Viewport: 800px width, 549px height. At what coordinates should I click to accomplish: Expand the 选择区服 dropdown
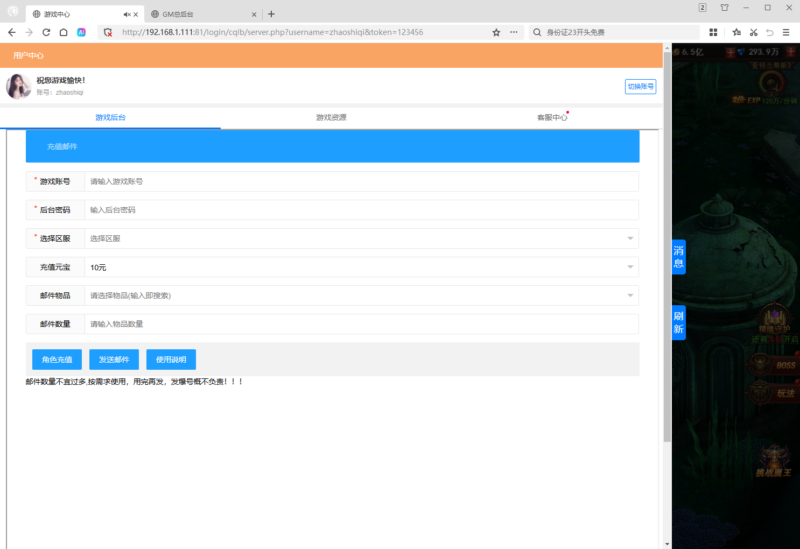click(630, 239)
